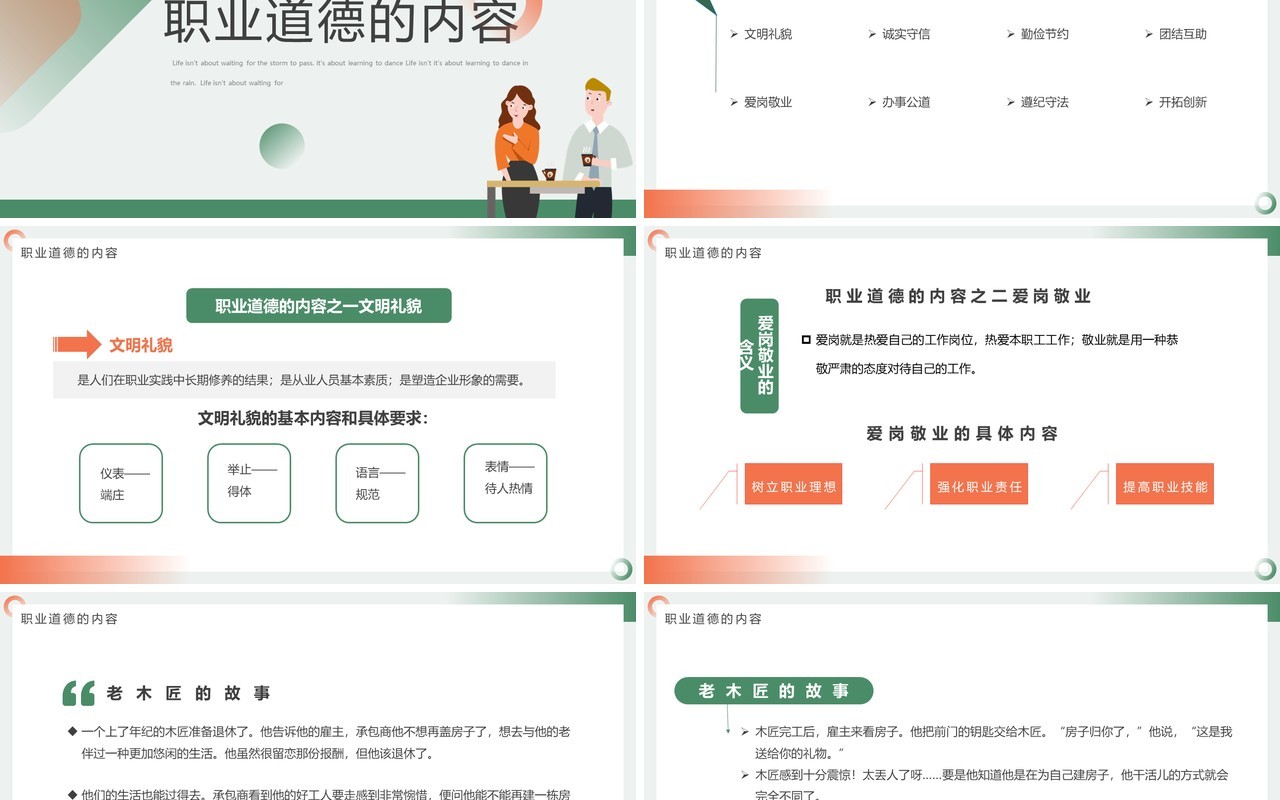Click the green quotation mark icon

[78, 693]
